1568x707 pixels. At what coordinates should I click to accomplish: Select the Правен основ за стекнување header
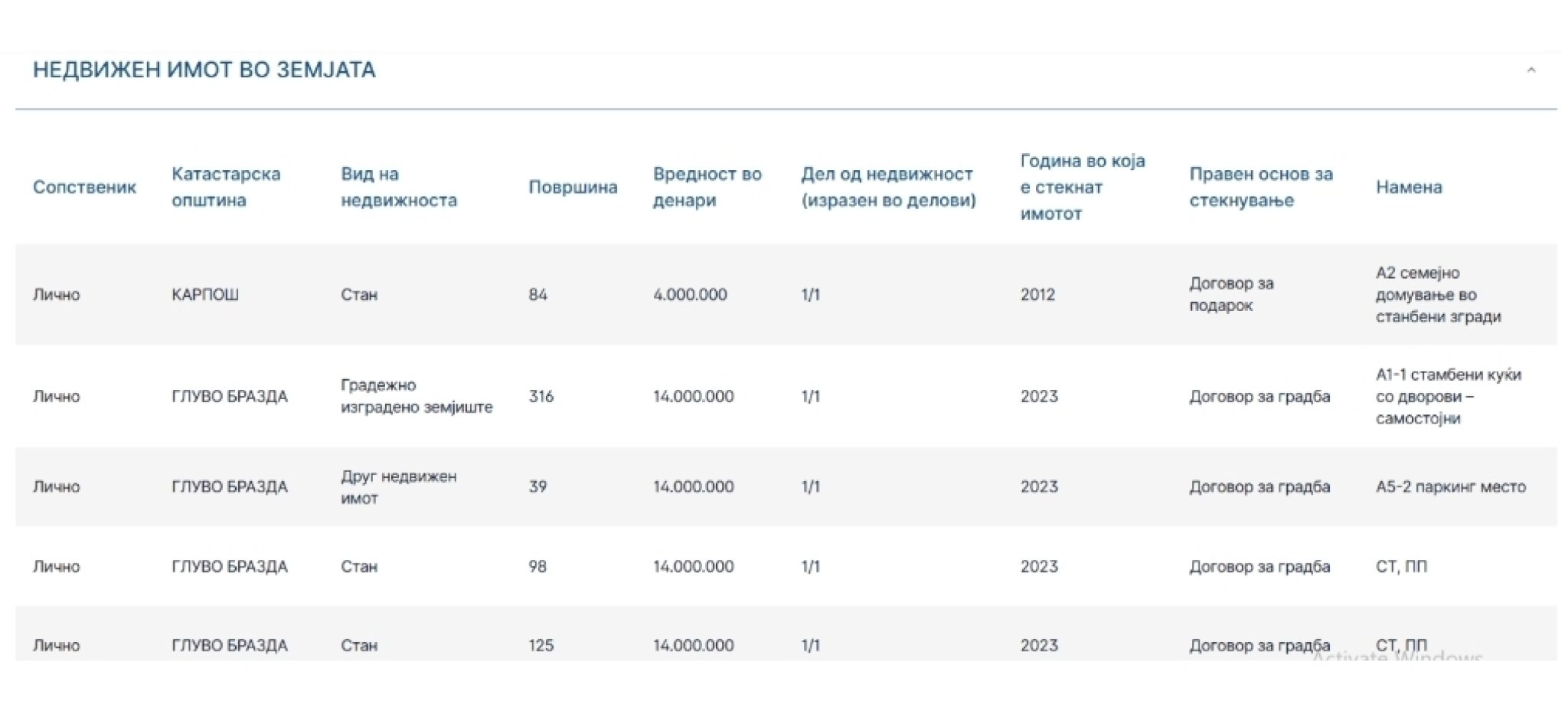1260,188
